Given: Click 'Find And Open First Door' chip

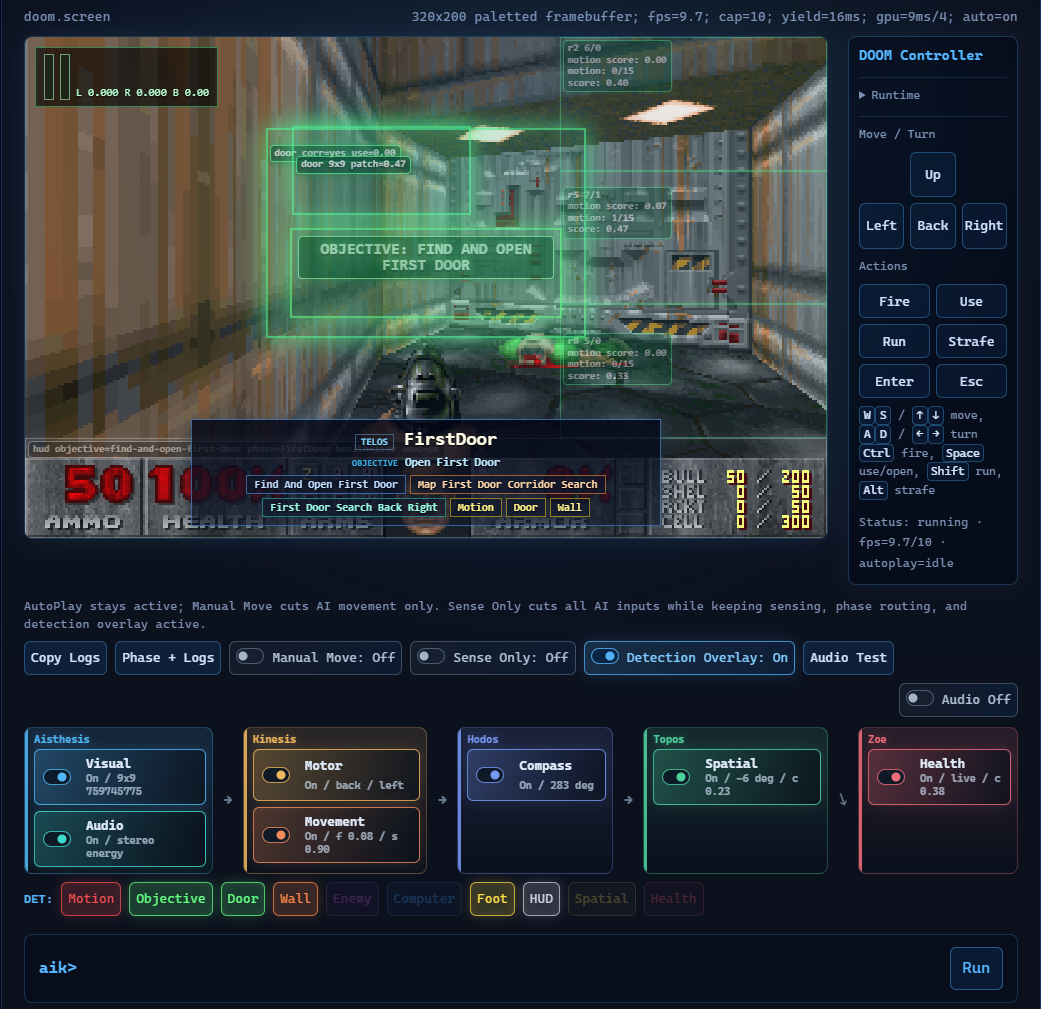Looking at the screenshot, I should pos(326,485).
